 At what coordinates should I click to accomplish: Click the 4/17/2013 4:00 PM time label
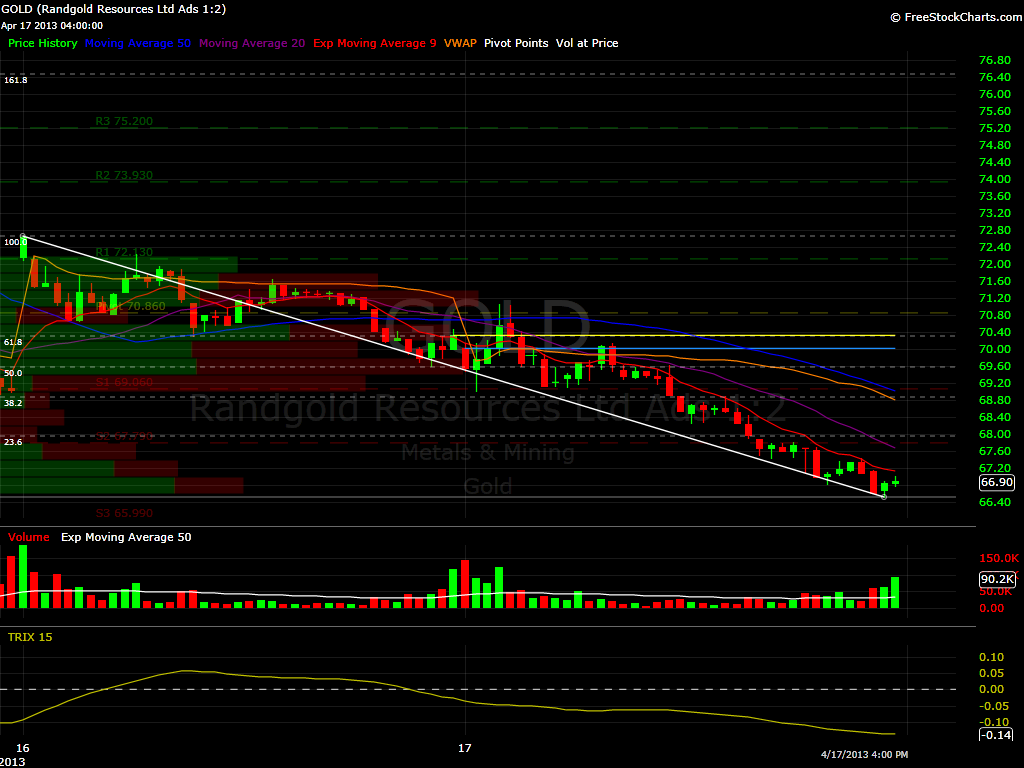pos(865,754)
